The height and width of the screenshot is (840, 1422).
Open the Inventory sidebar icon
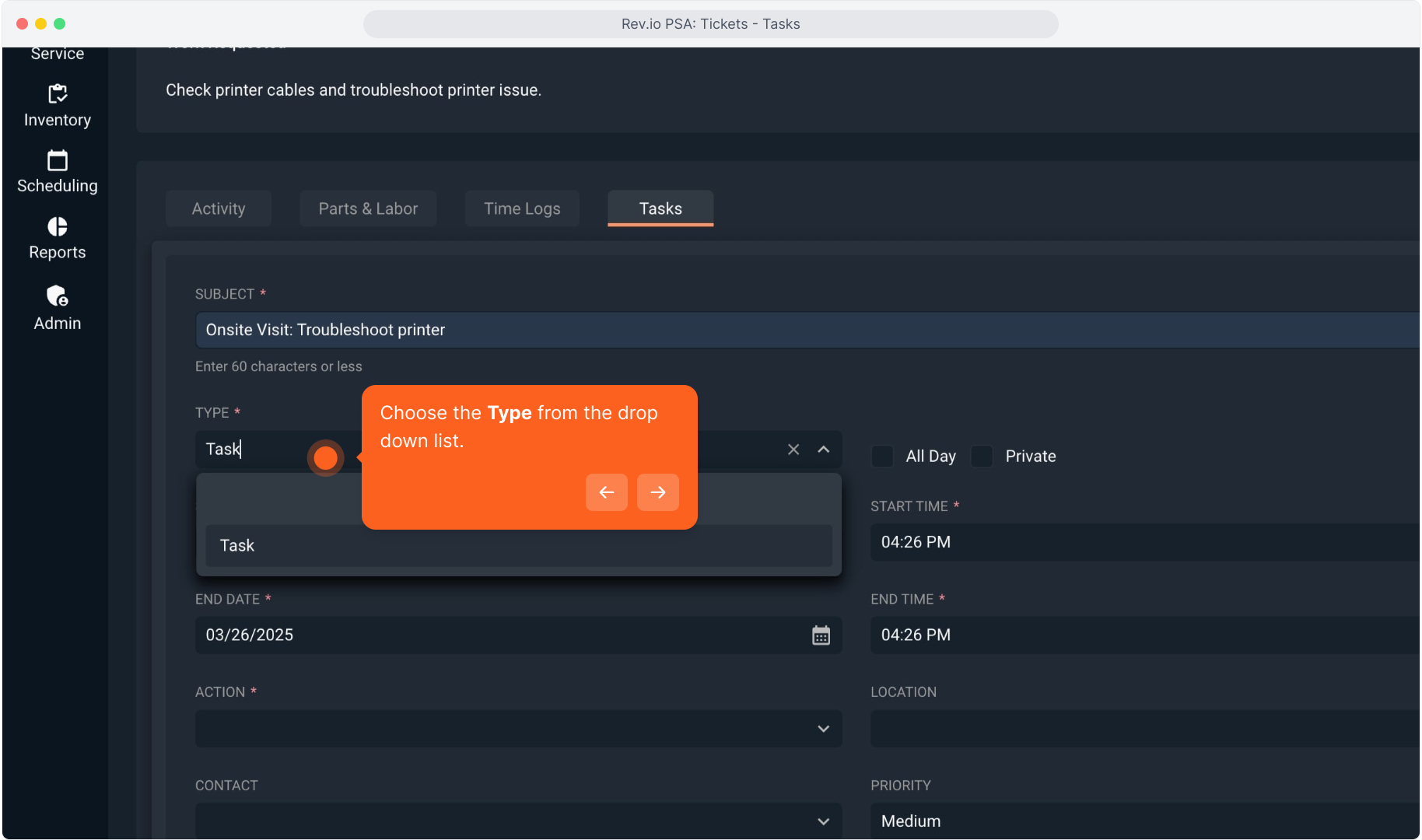[58, 94]
